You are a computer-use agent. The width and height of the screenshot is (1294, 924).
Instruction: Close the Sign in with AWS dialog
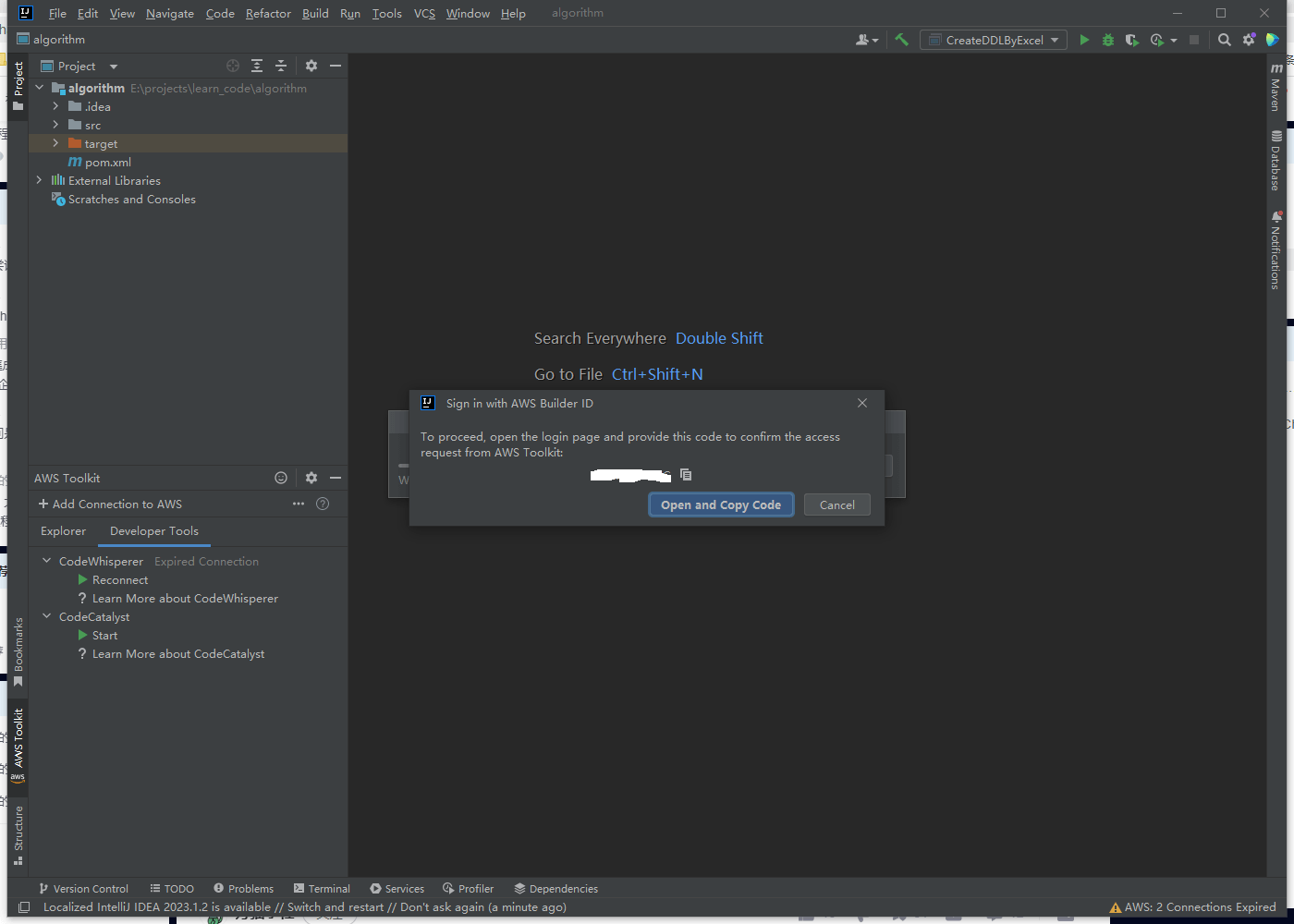coord(862,403)
